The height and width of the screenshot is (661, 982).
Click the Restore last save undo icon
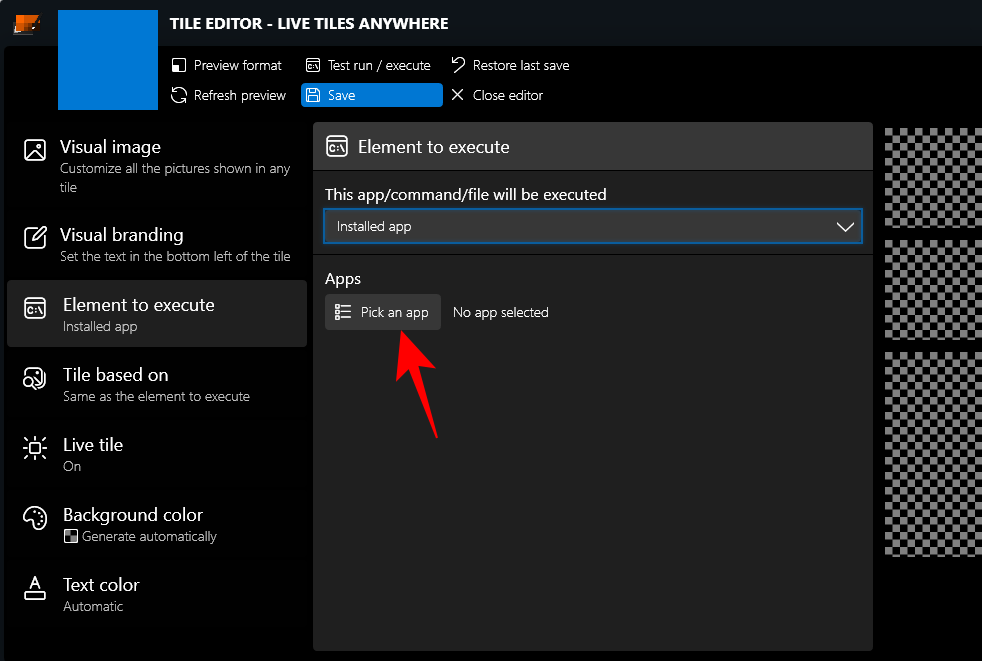458,65
